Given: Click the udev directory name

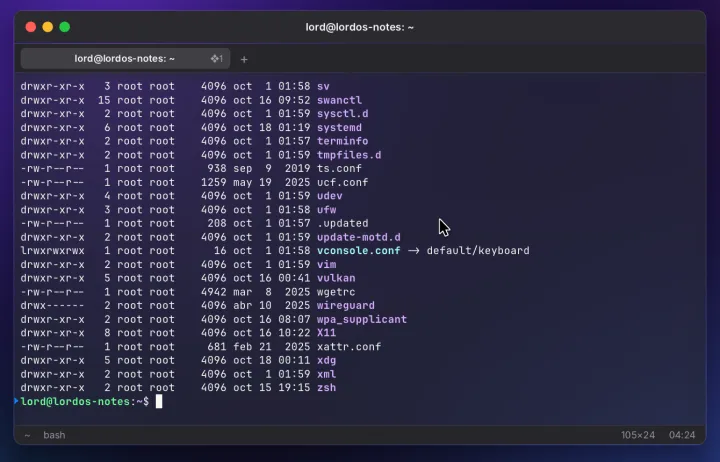Looking at the screenshot, I should click(330, 196).
